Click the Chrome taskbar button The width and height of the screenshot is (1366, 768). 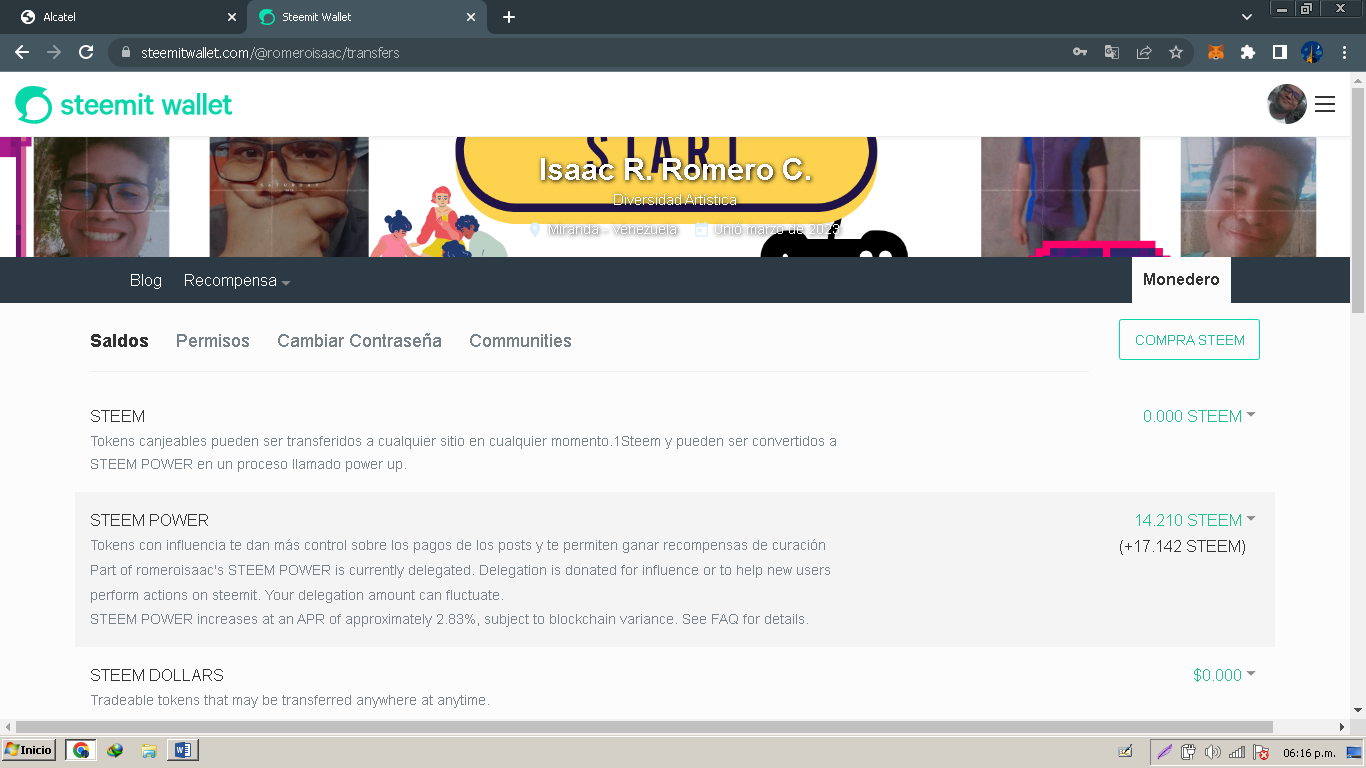click(x=81, y=750)
